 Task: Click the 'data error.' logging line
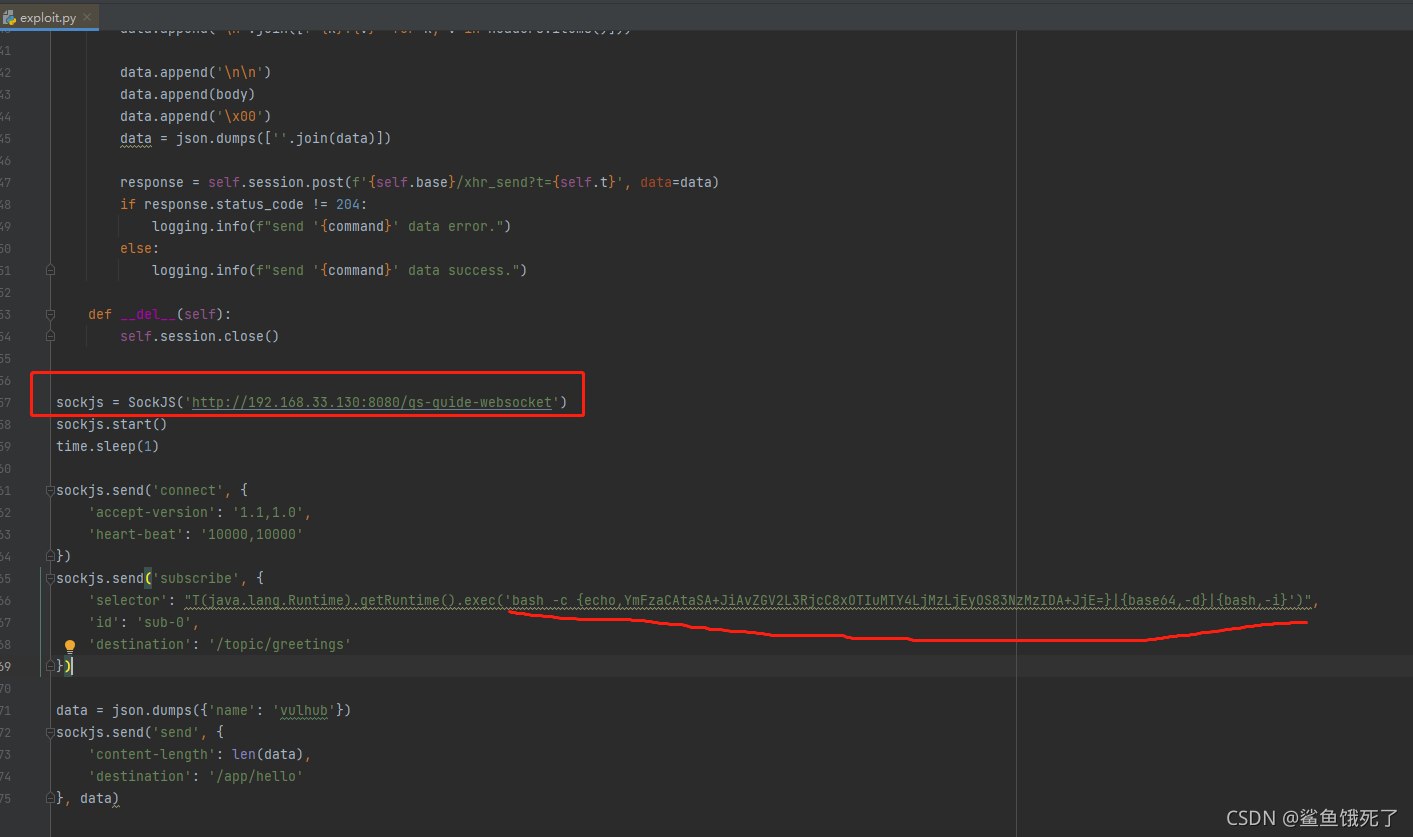[x=331, y=226]
